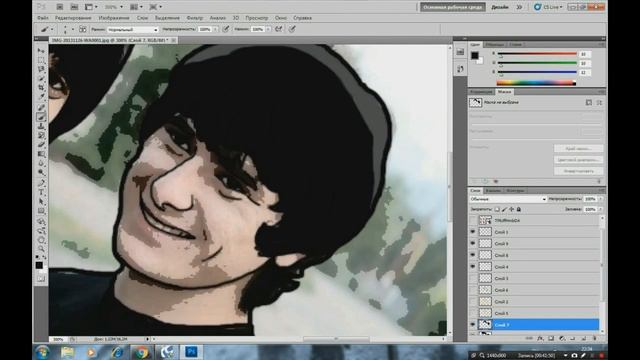Select the Path Selection tool
640x360 pixels.
click(x=41, y=201)
